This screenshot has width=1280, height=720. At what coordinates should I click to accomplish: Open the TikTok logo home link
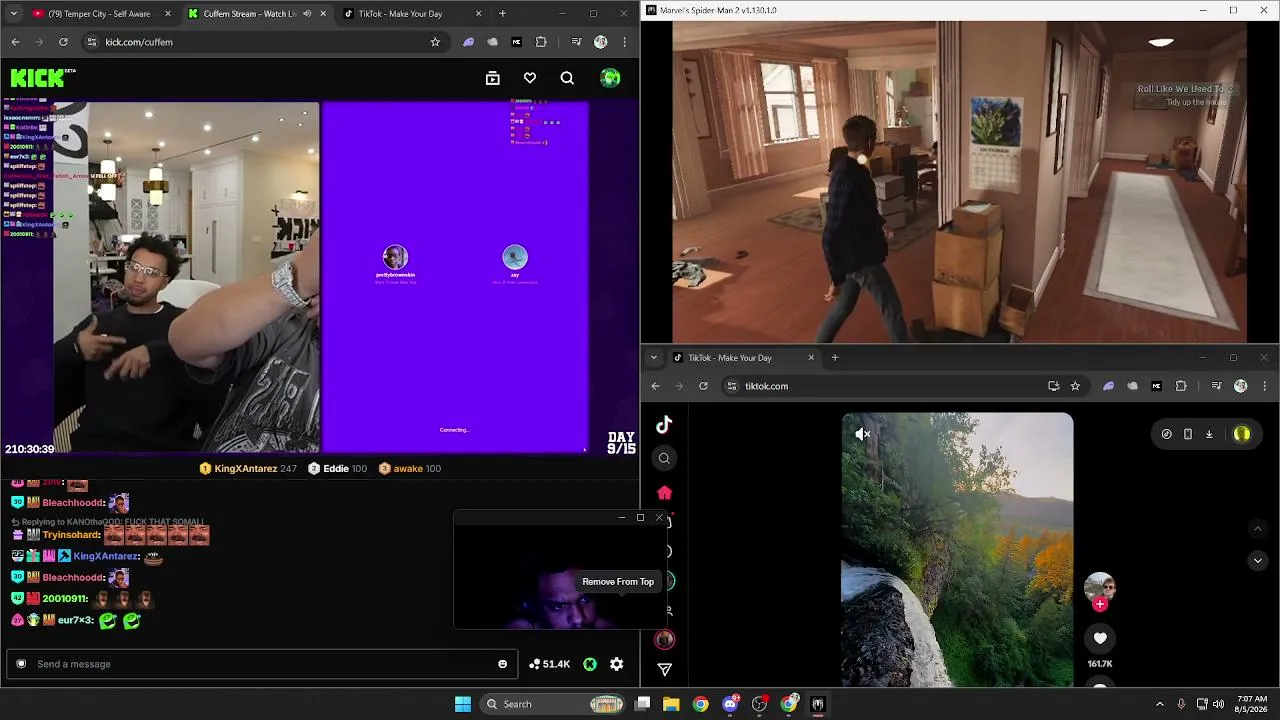click(664, 425)
